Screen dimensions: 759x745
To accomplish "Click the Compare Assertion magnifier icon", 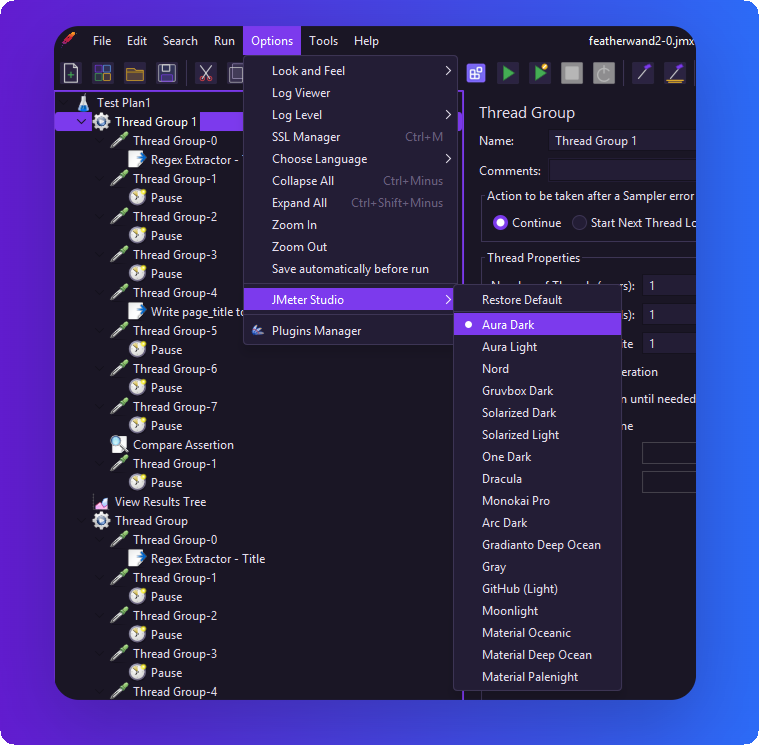I will [119, 444].
